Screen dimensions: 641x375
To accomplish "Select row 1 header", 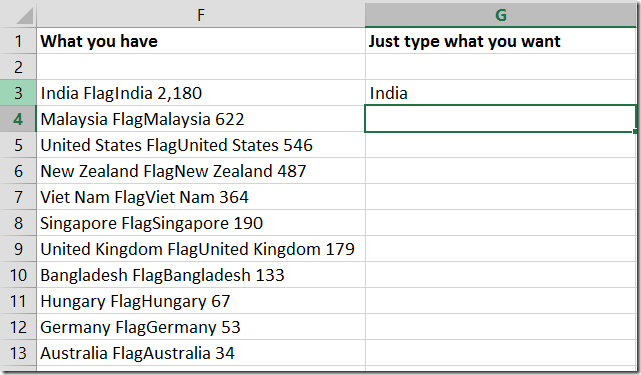I will pyautogui.click(x=18, y=41).
